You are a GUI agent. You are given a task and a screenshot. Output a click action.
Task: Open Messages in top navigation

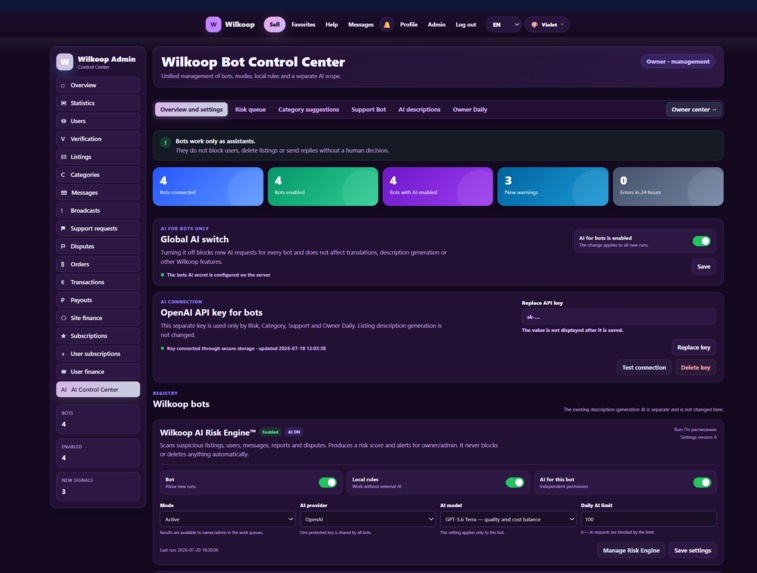[x=361, y=25]
